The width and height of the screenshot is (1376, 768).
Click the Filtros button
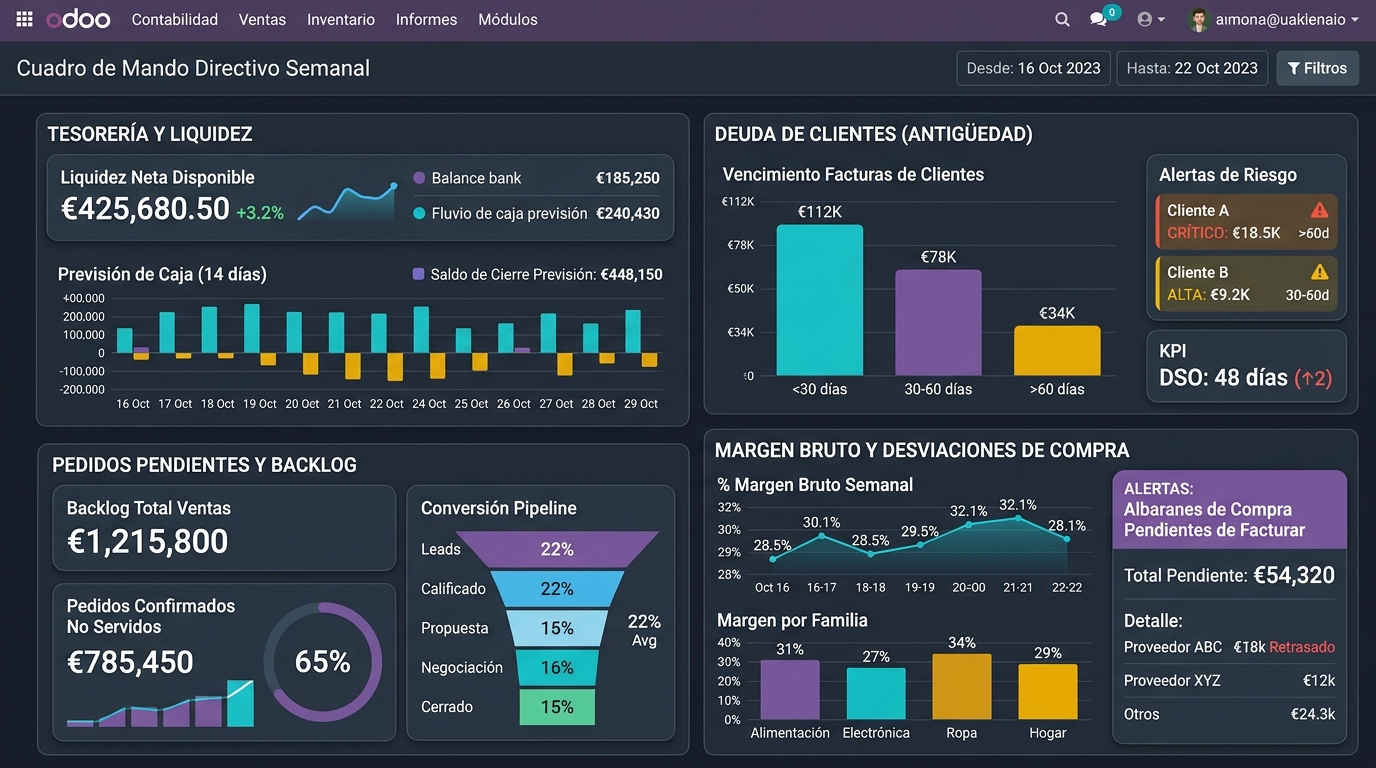[x=1317, y=68]
